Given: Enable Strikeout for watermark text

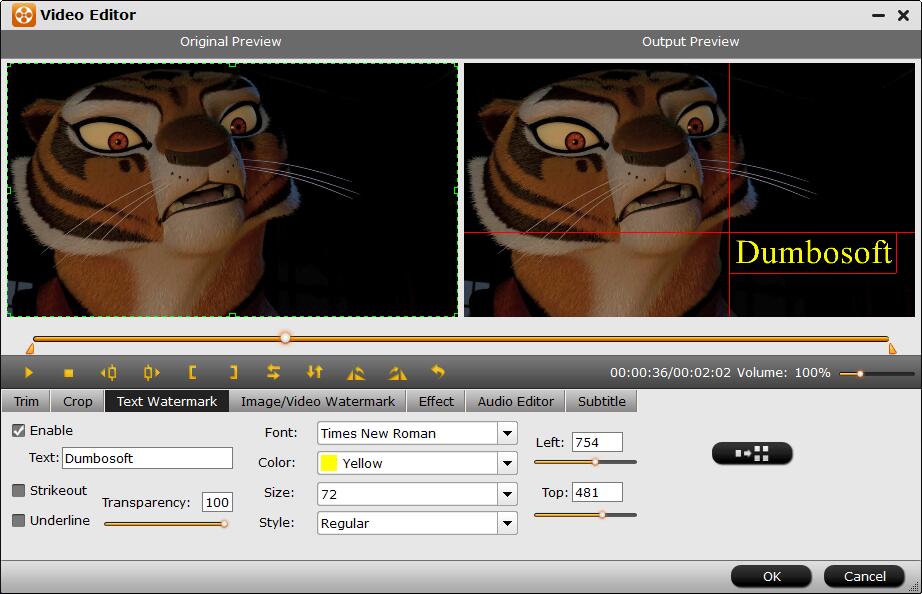Looking at the screenshot, I should 19,491.
